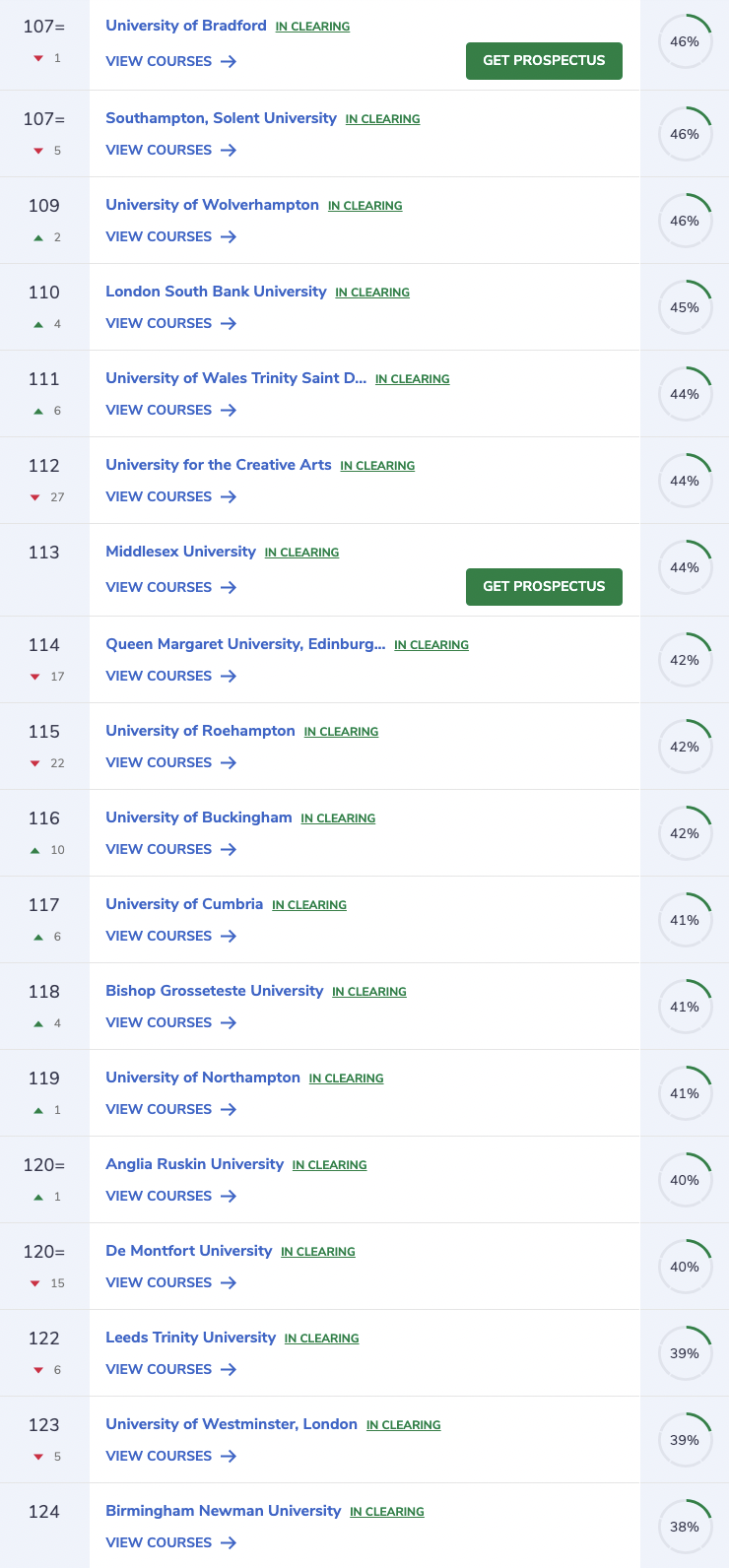Click In Clearing tag for University of Cumbria
The width and height of the screenshot is (729, 1568).
pyautogui.click(x=309, y=905)
